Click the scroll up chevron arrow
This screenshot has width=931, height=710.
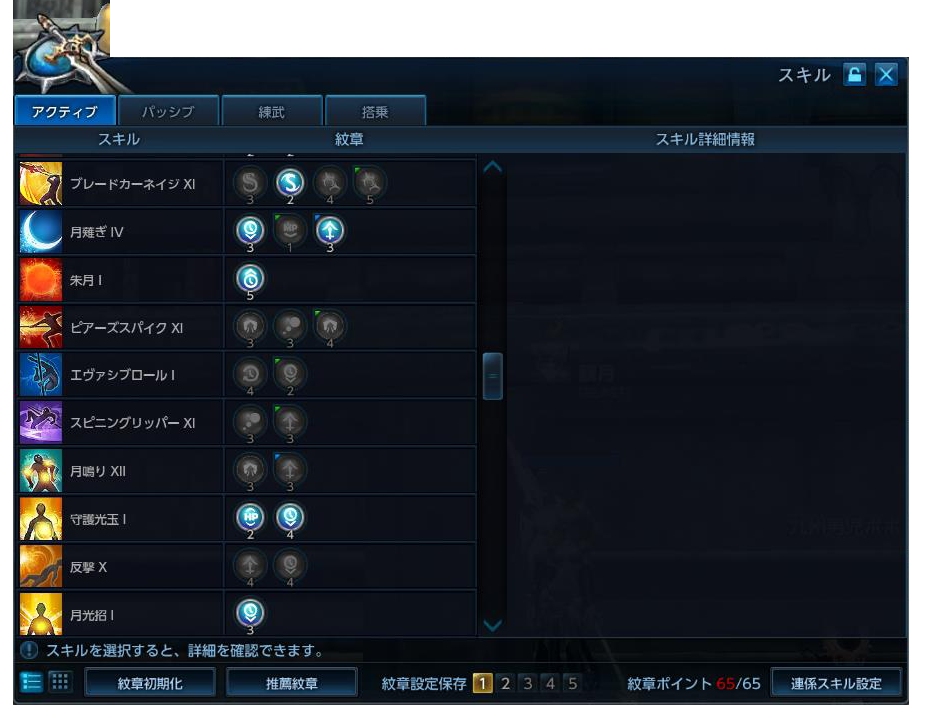pyautogui.click(x=492, y=167)
